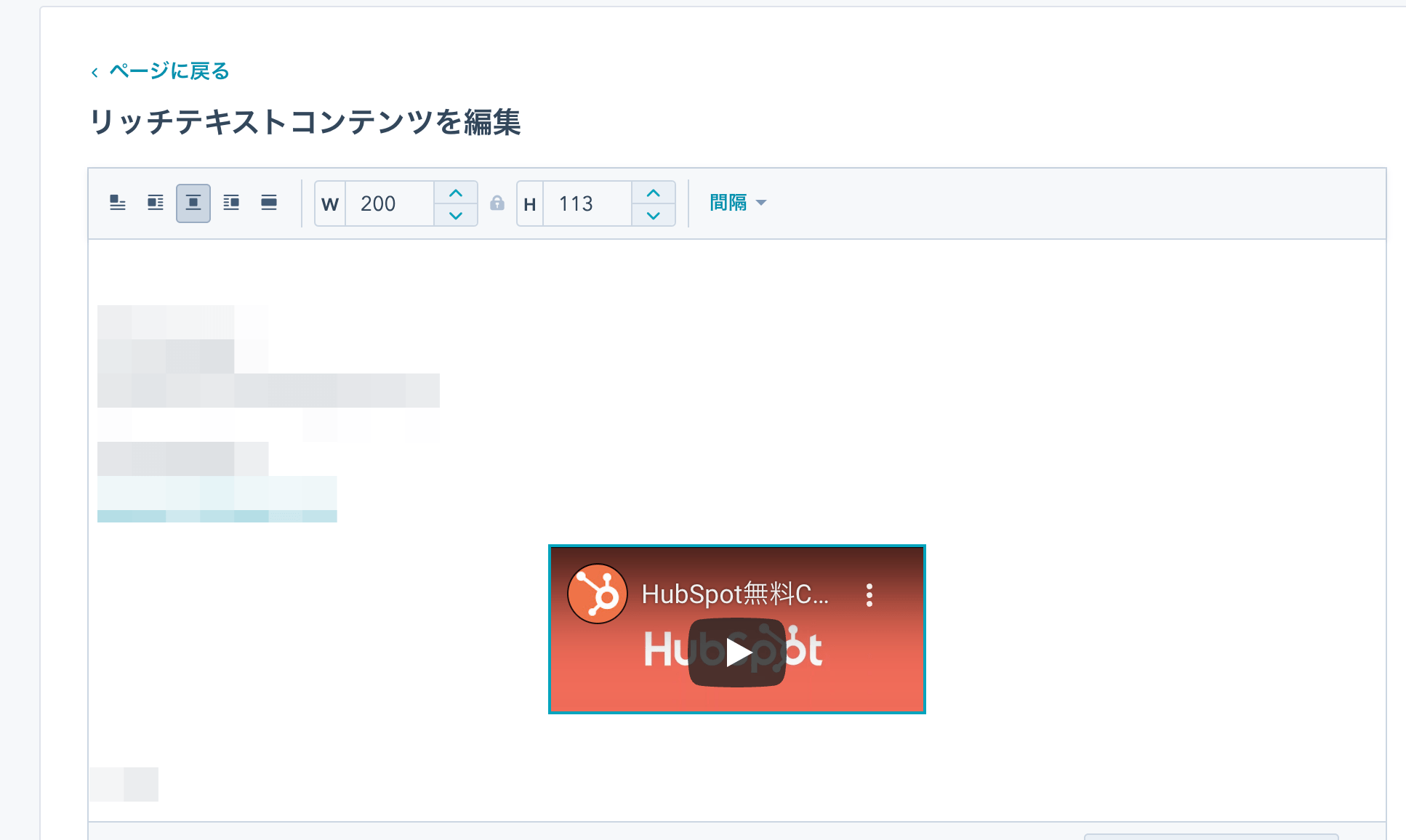Play the embedded HubSpot video
Viewport: 1406px width, 840px height.
click(737, 652)
